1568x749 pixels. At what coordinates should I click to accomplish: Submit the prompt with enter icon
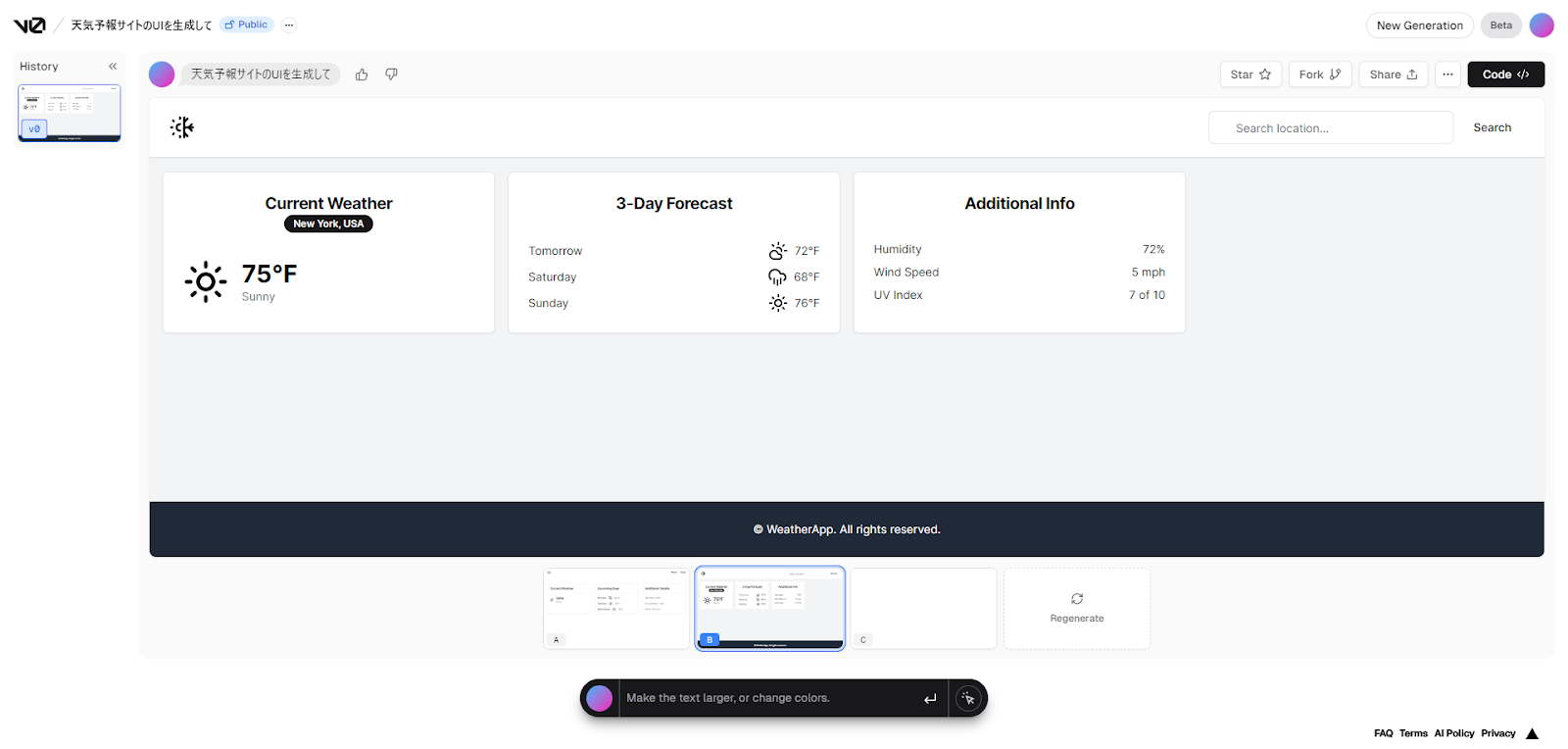pos(930,698)
